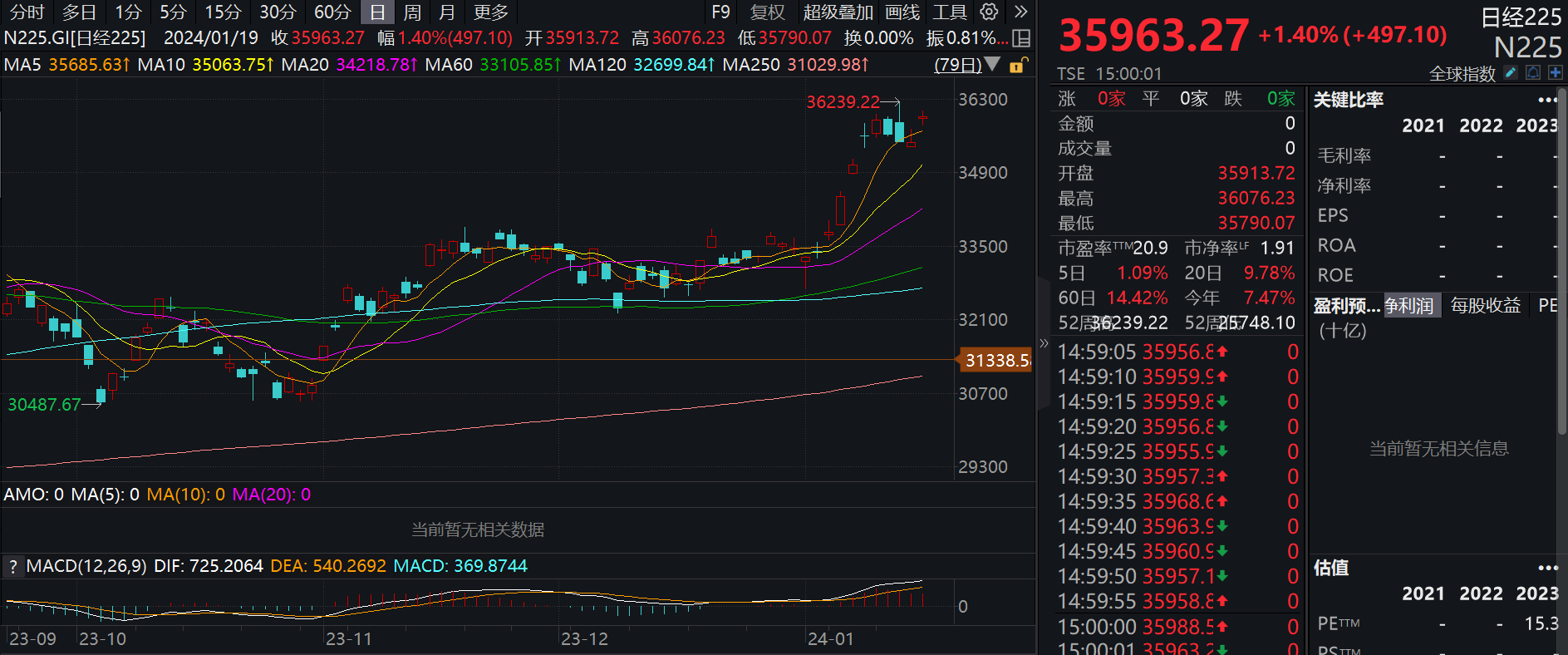1568x655 pixels.
Task: Select the 30分 period
Action: click(x=278, y=12)
